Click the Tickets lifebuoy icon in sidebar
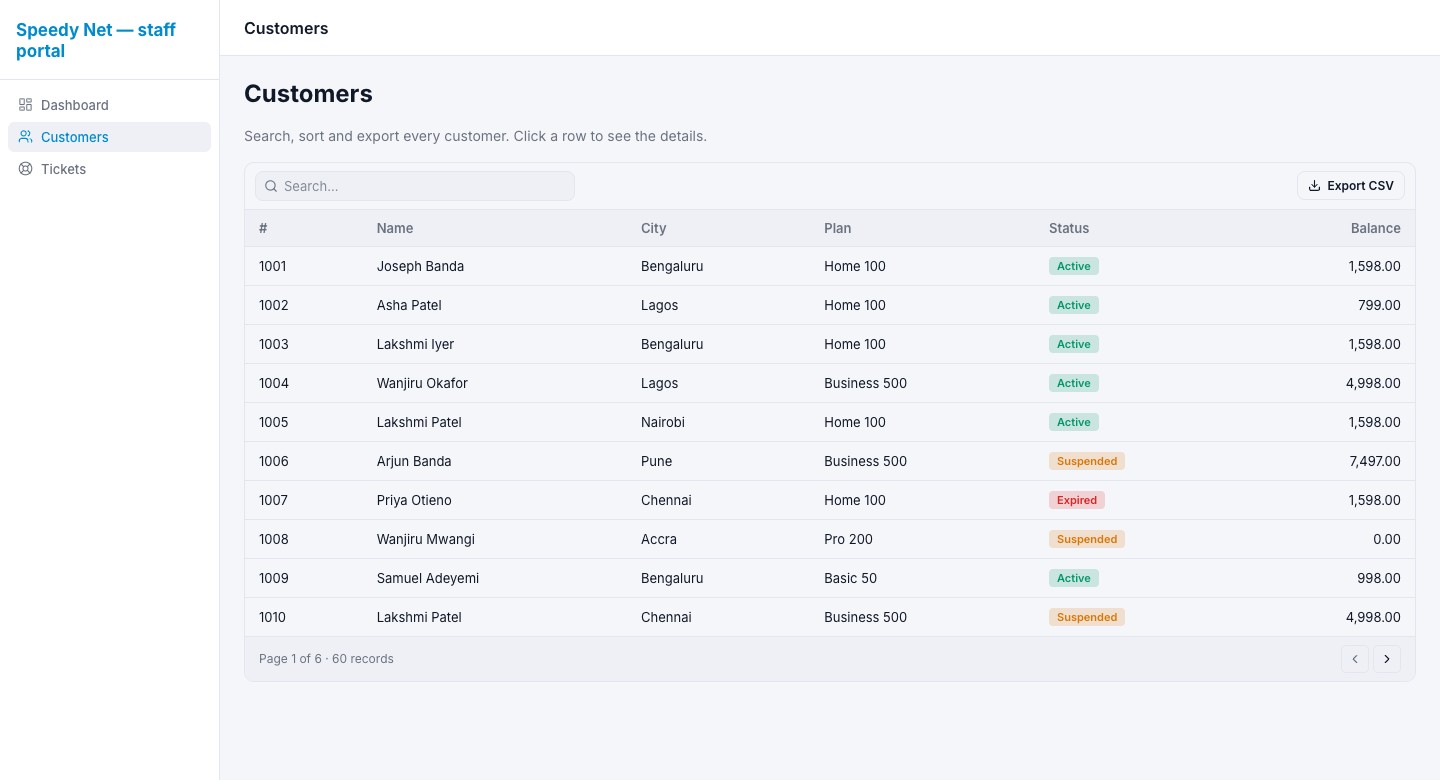The image size is (1440, 780). pos(26,169)
